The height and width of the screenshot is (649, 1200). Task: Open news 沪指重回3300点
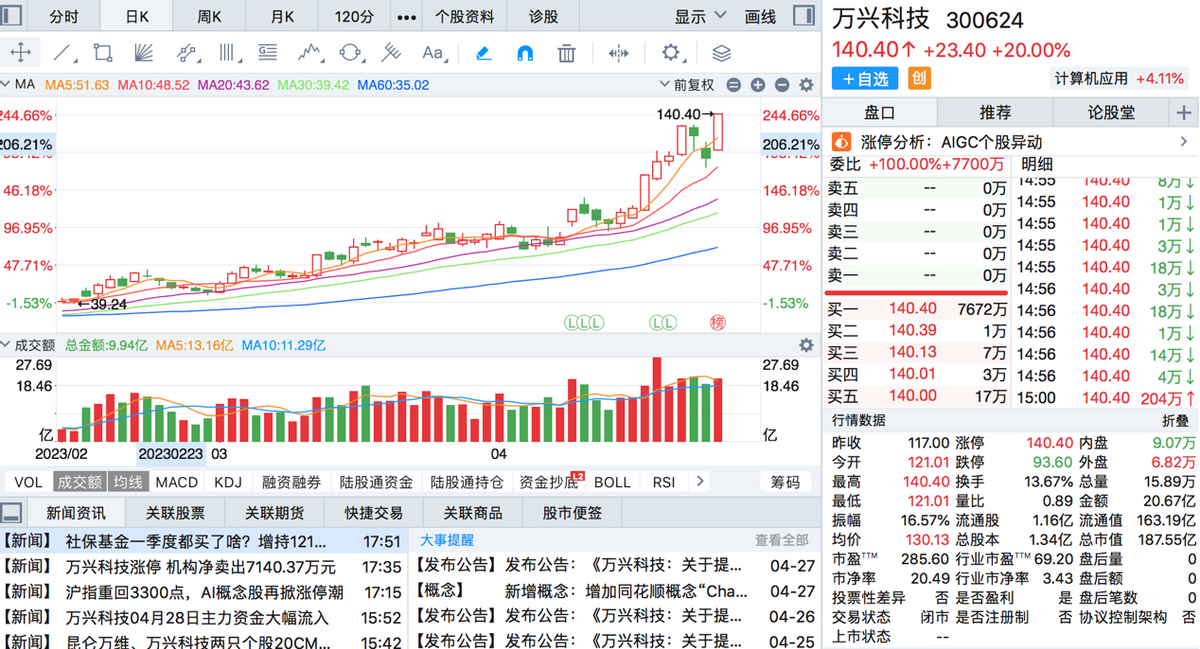click(204, 592)
